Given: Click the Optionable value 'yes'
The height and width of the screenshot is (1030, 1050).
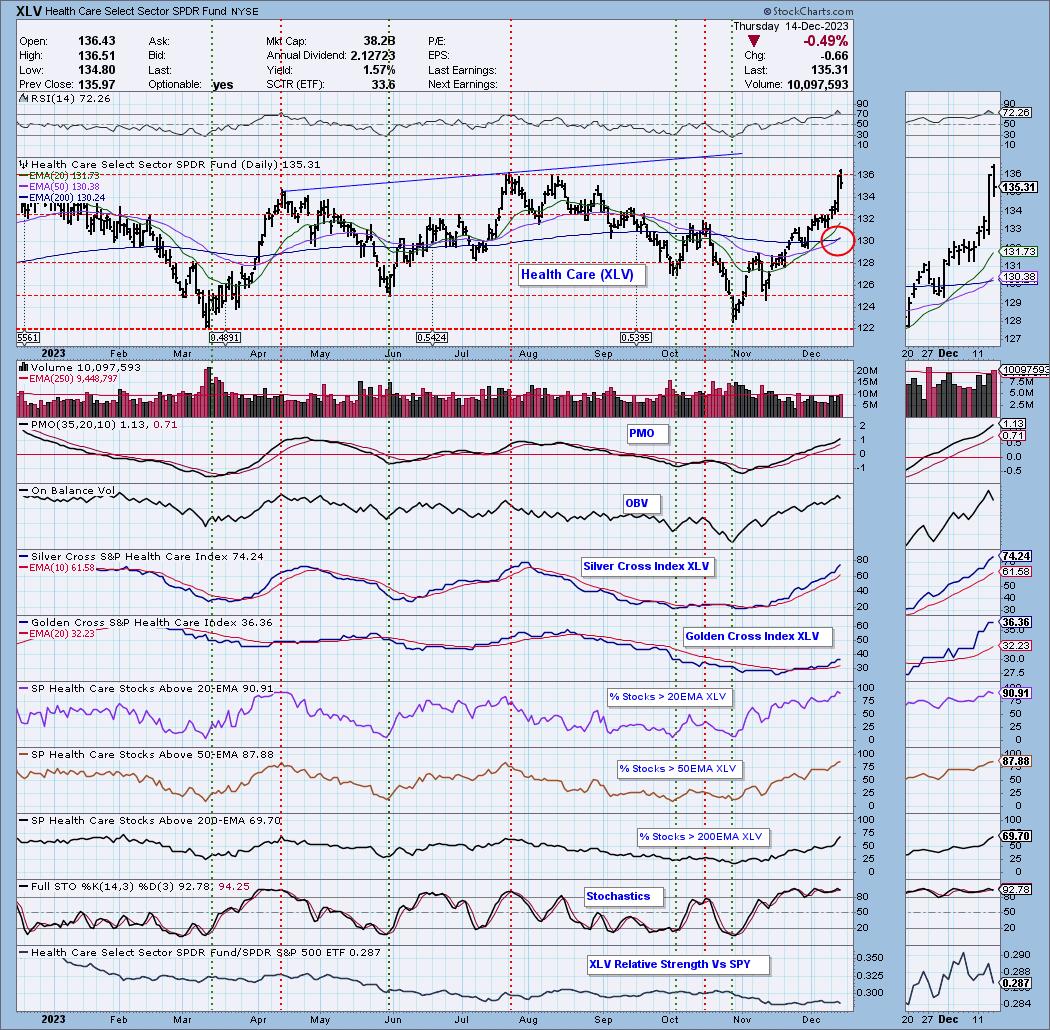Looking at the screenshot, I should (223, 85).
